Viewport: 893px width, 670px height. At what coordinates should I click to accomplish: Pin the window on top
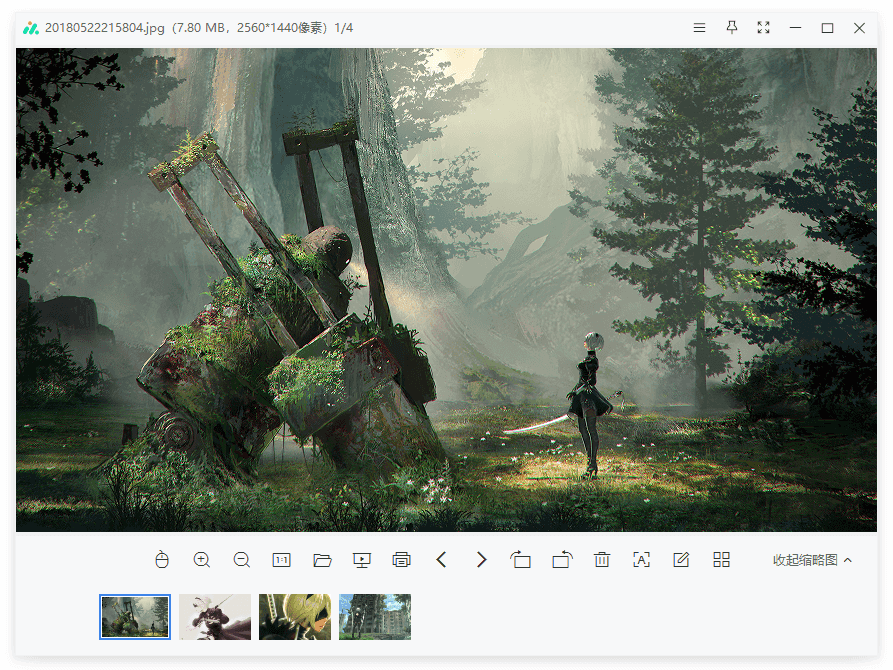(732, 28)
